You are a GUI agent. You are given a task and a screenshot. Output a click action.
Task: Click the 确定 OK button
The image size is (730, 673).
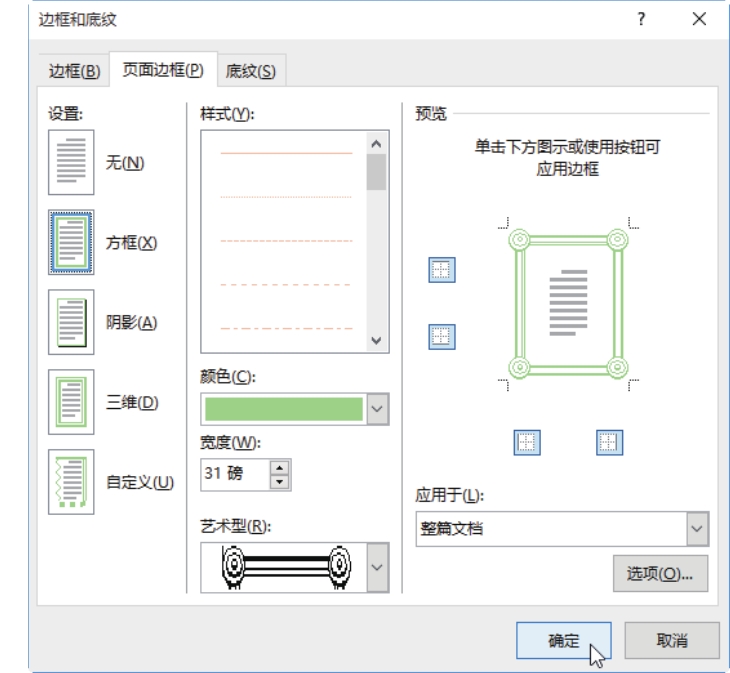(x=564, y=641)
